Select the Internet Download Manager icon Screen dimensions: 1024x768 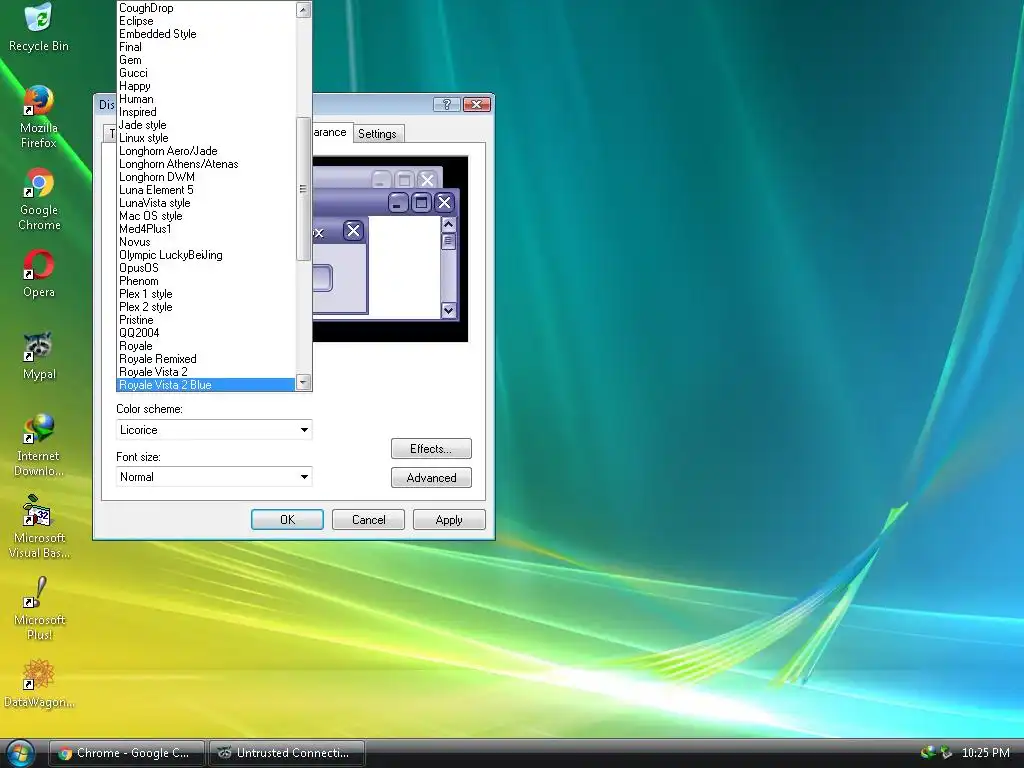[39, 445]
